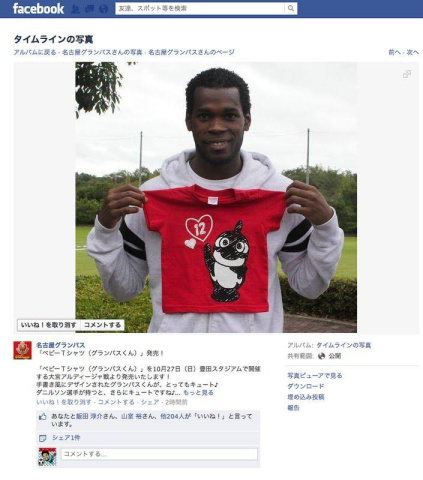Click the user avatar beside comment box
Screen dimensions: 423x480
click(x=48, y=457)
